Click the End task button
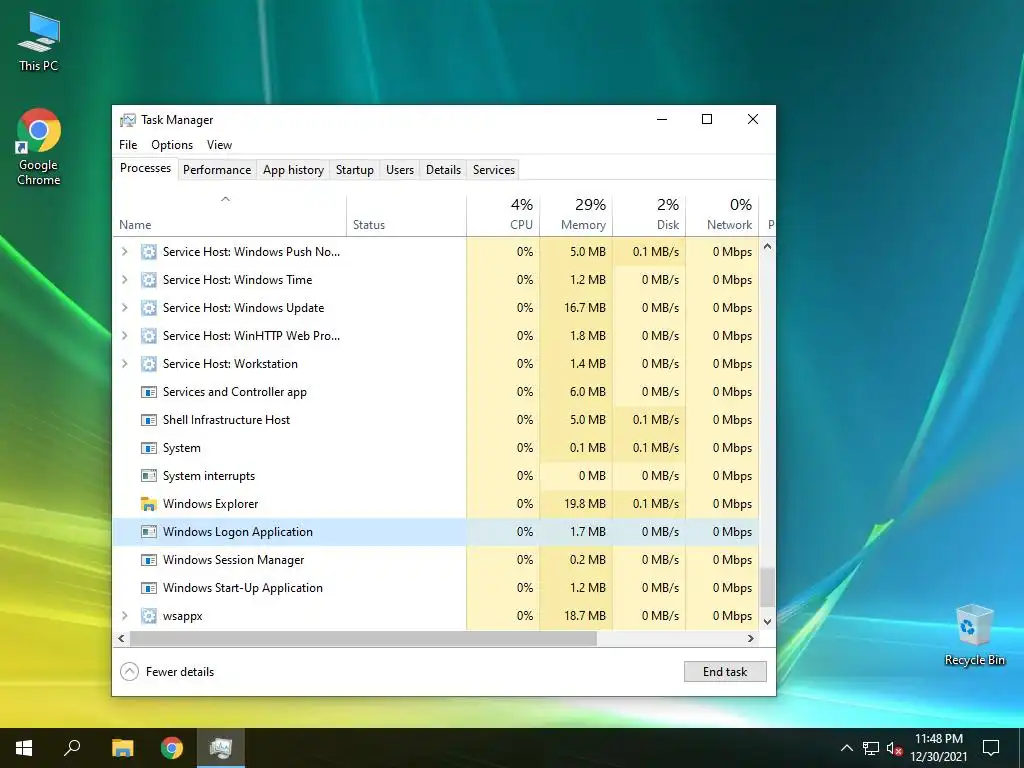The image size is (1024, 768). pyautogui.click(x=725, y=671)
